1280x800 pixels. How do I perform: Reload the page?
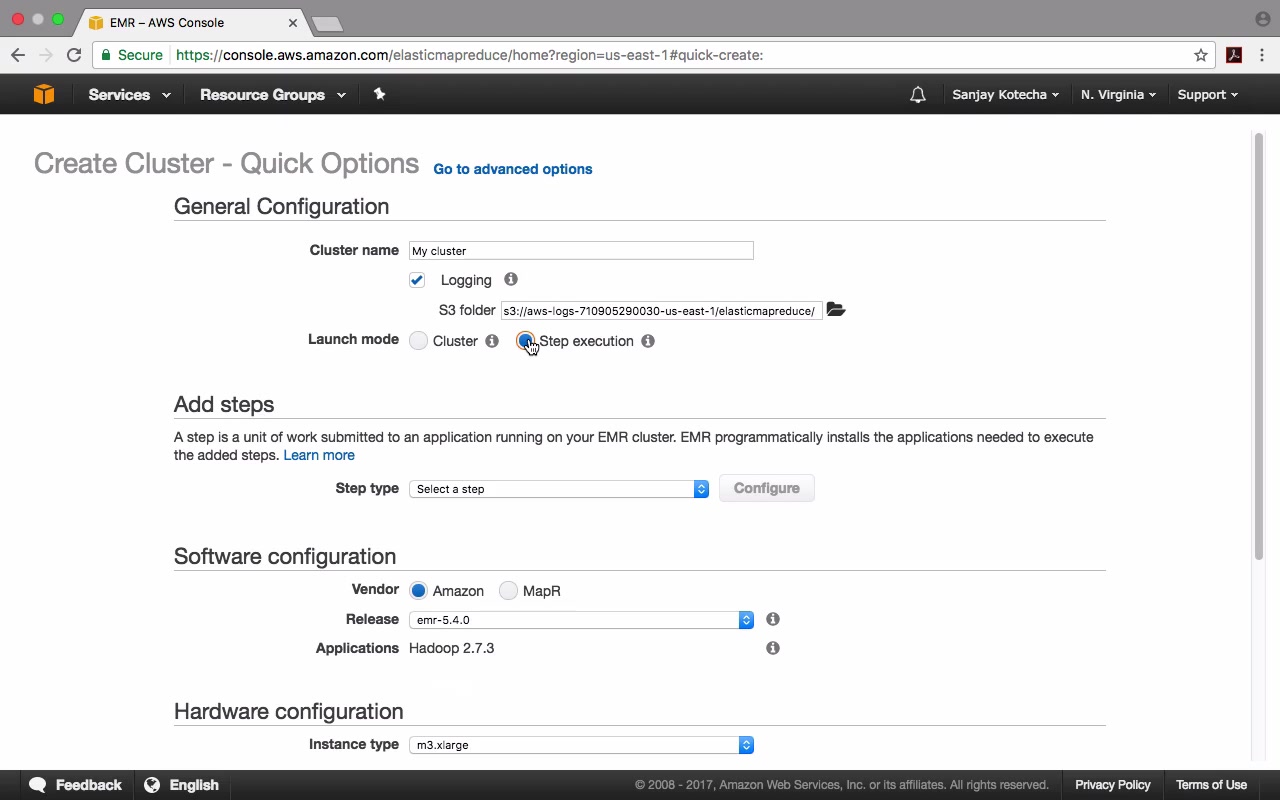(74, 55)
